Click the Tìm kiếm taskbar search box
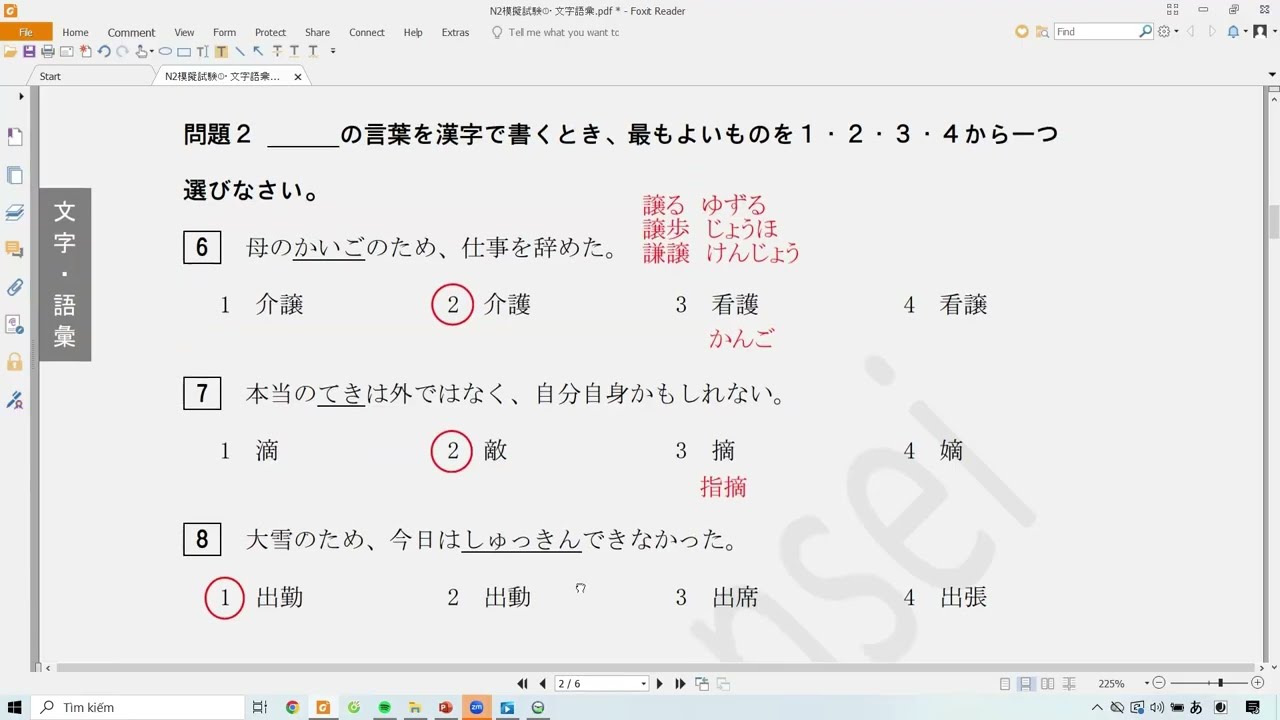The height and width of the screenshot is (720, 1280). pyautogui.click(x=138, y=707)
